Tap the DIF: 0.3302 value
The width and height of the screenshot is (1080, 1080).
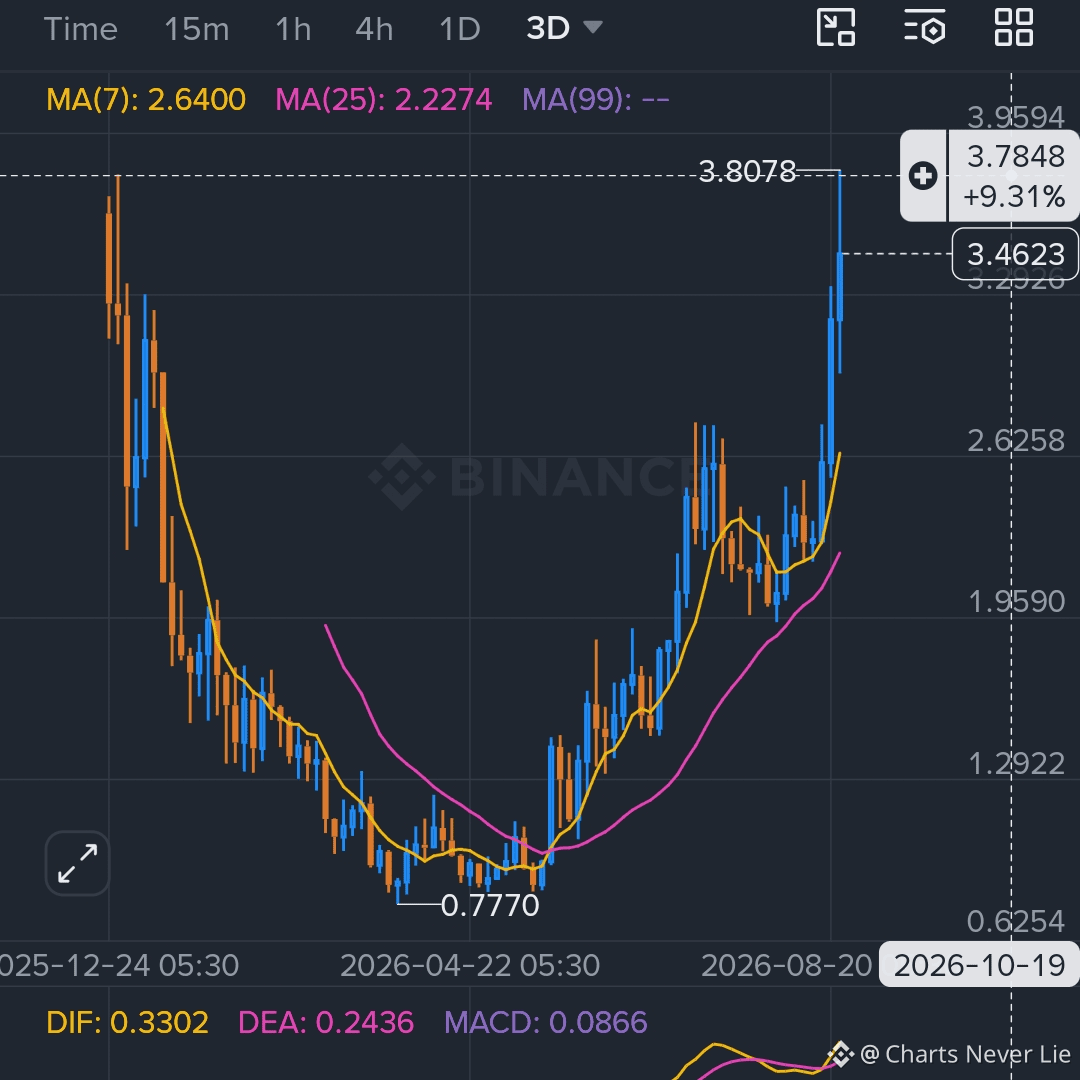click(x=127, y=1023)
